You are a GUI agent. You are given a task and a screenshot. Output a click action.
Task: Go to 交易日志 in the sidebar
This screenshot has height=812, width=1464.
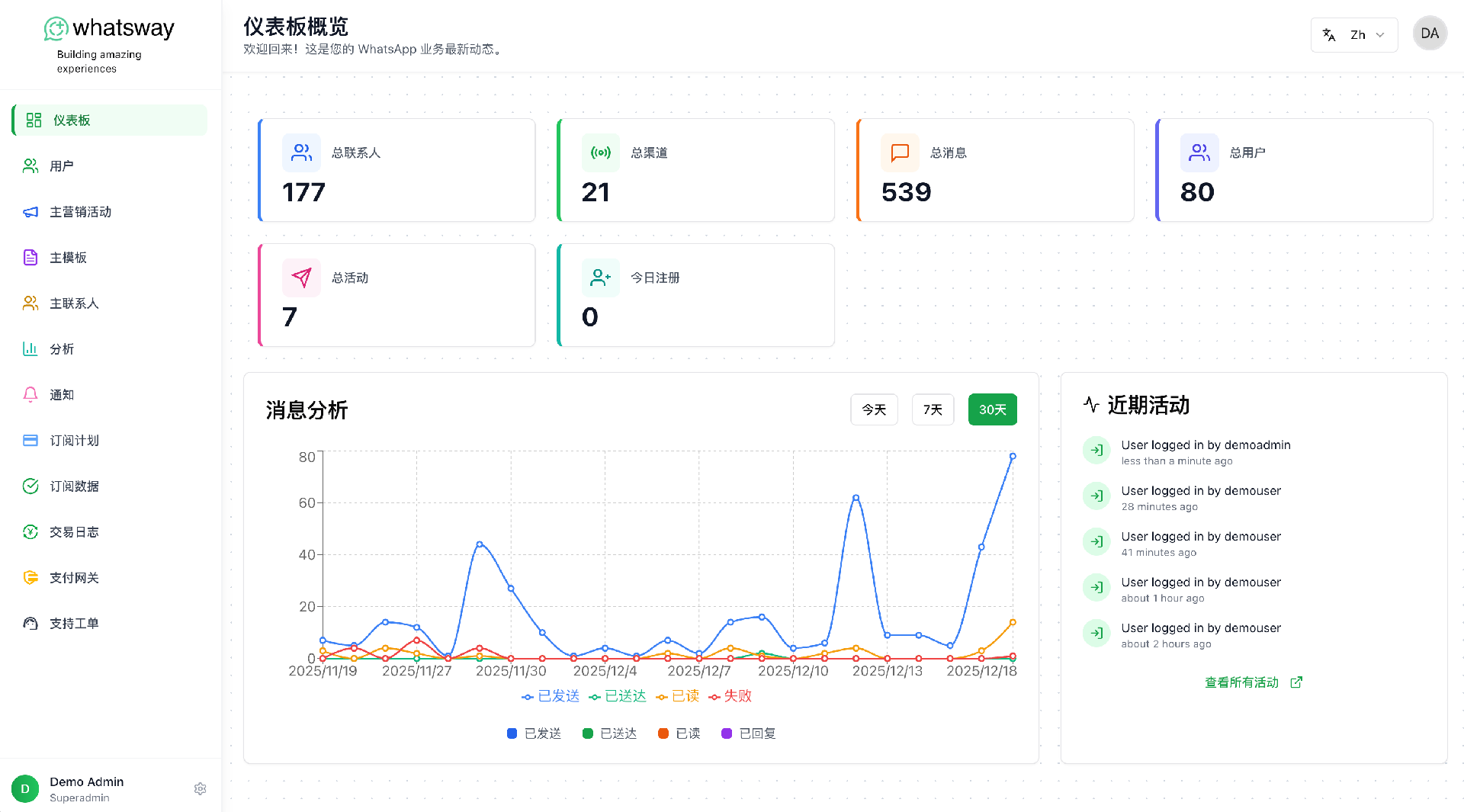click(74, 532)
